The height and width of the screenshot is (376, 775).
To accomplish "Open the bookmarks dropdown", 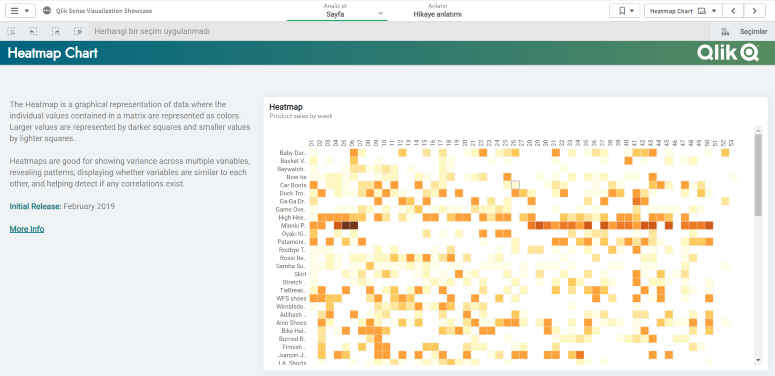I will [625, 10].
